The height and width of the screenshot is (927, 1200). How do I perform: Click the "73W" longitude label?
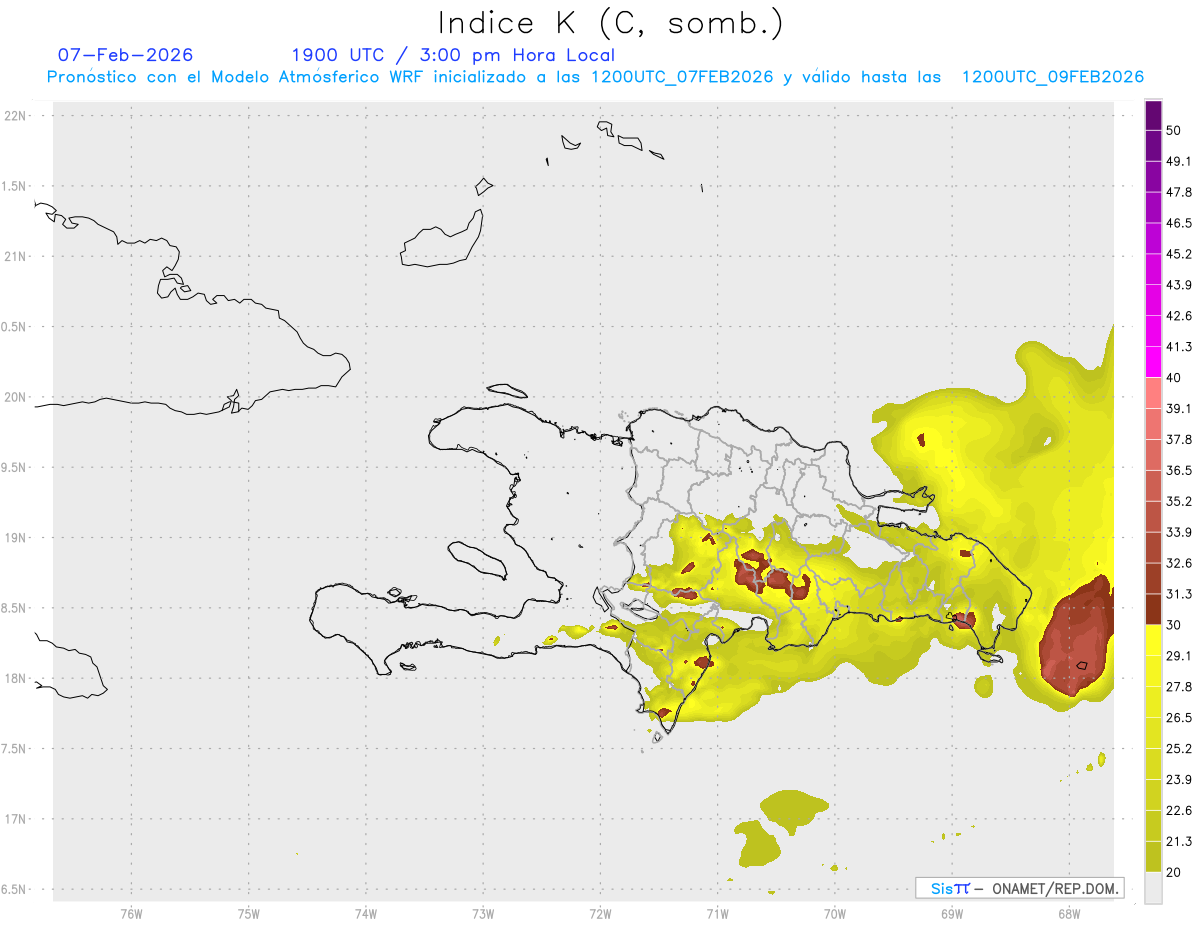(x=483, y=913)
